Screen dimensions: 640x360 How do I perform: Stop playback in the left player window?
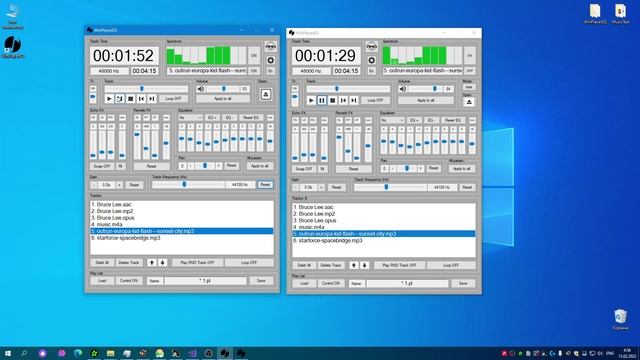pos(131,99)
